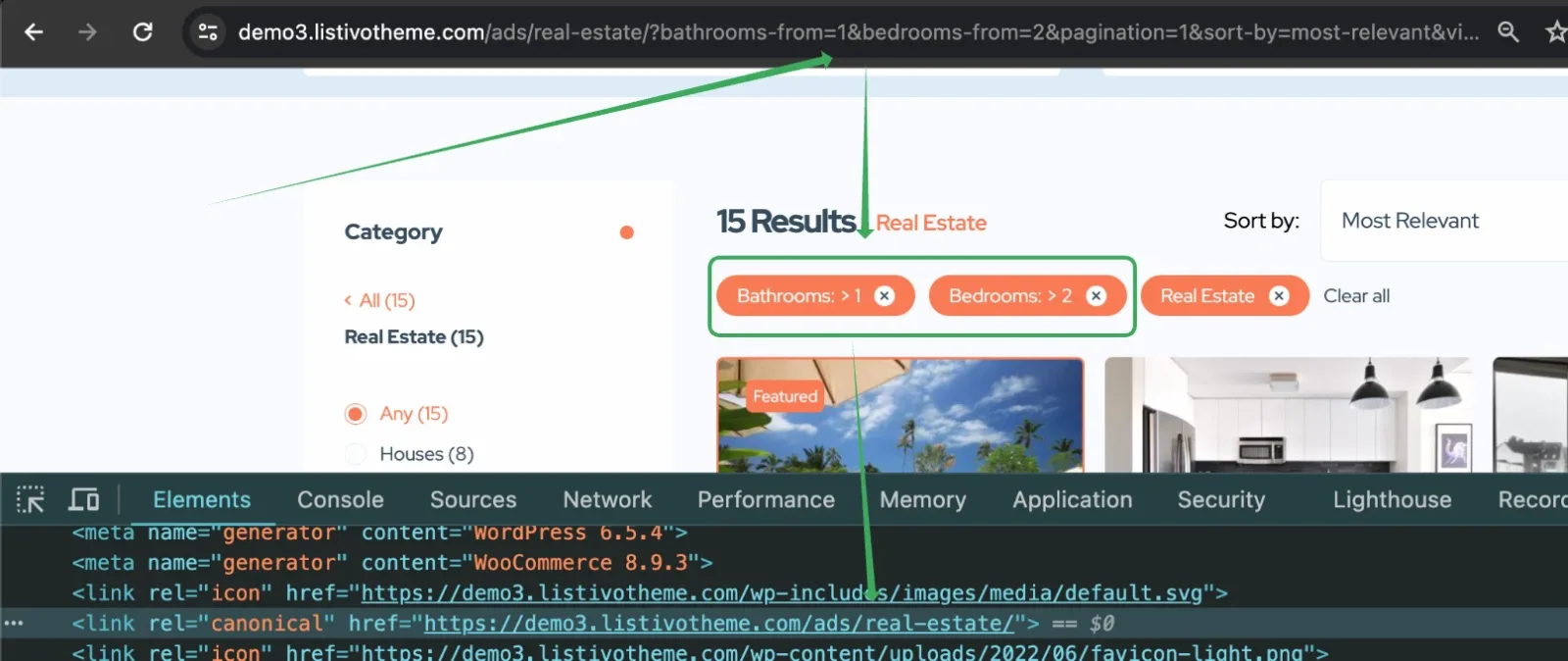
Task: Select the Any (15) radio option
Action: (x=356, y=414)
